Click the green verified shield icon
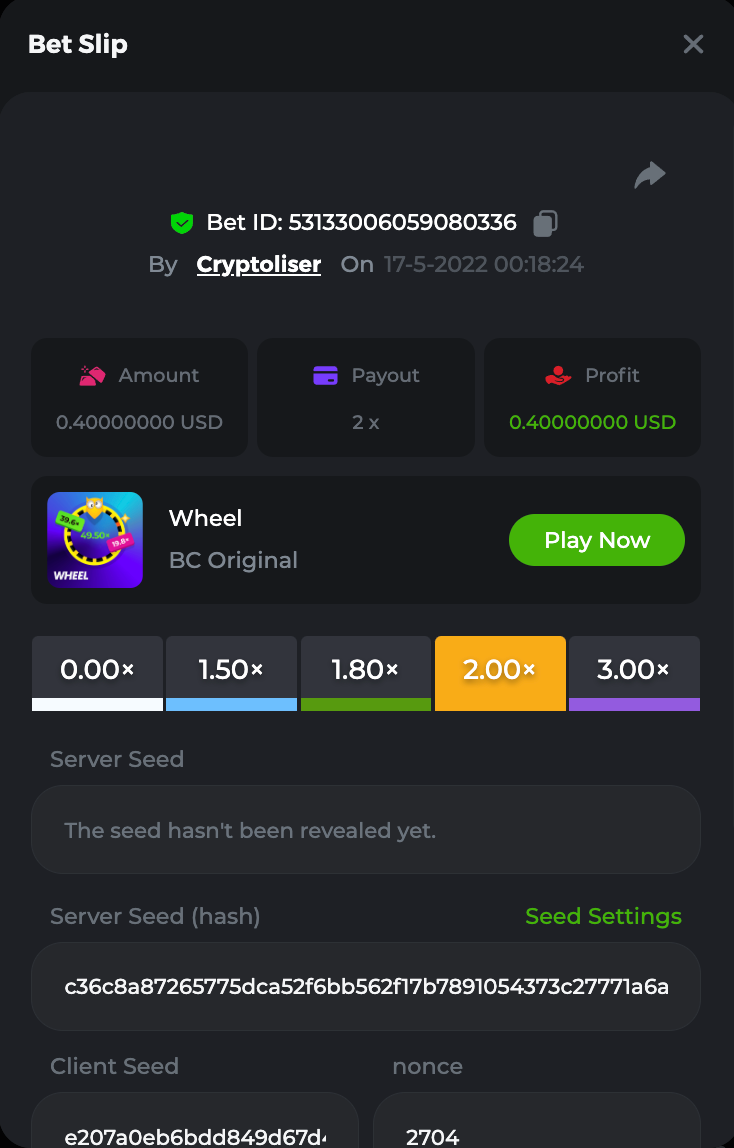The height and width of the screenshot is (1148, 734). coord(181,223)
